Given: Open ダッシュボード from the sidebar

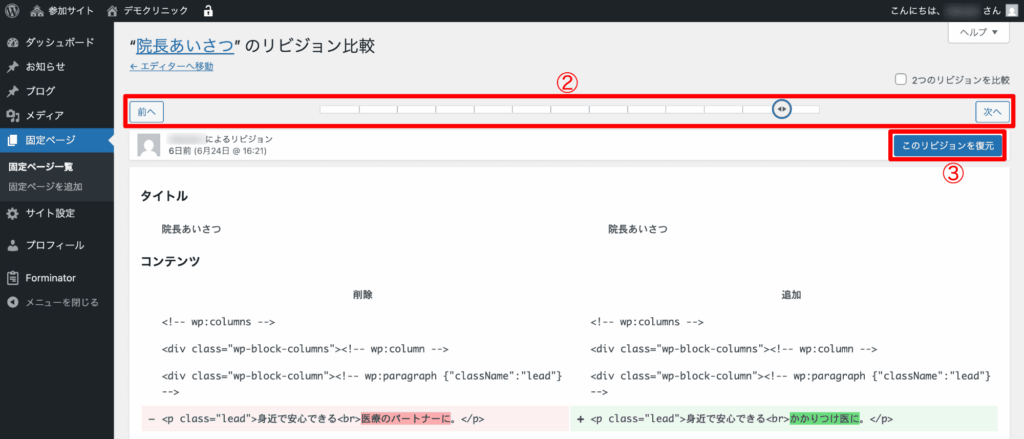Looking at the screenshot, I should tap(59, 43).
